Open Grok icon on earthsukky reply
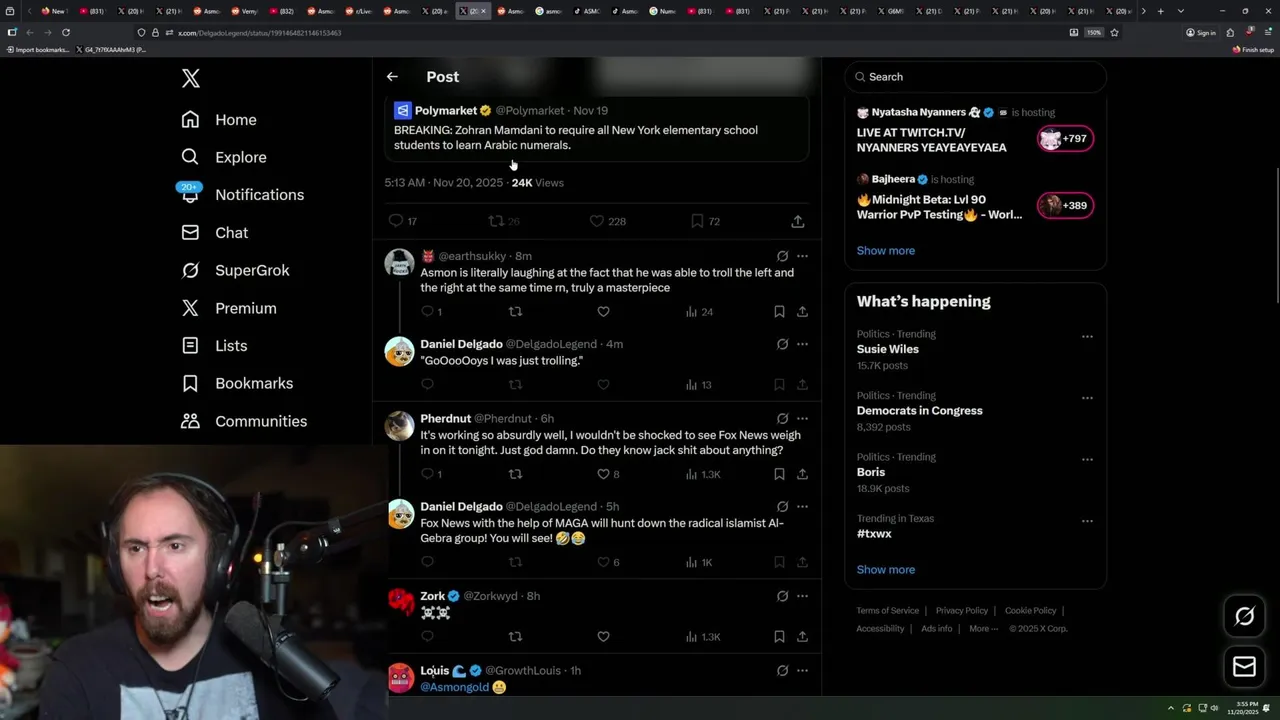The image size is (1280, 720). (782, 257)
